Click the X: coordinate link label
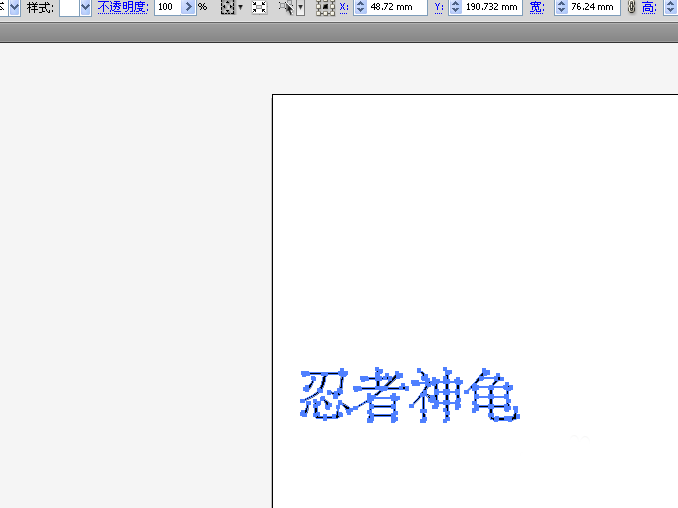The height and width of the screenshot is (508, 678). (x=344, y=7)
